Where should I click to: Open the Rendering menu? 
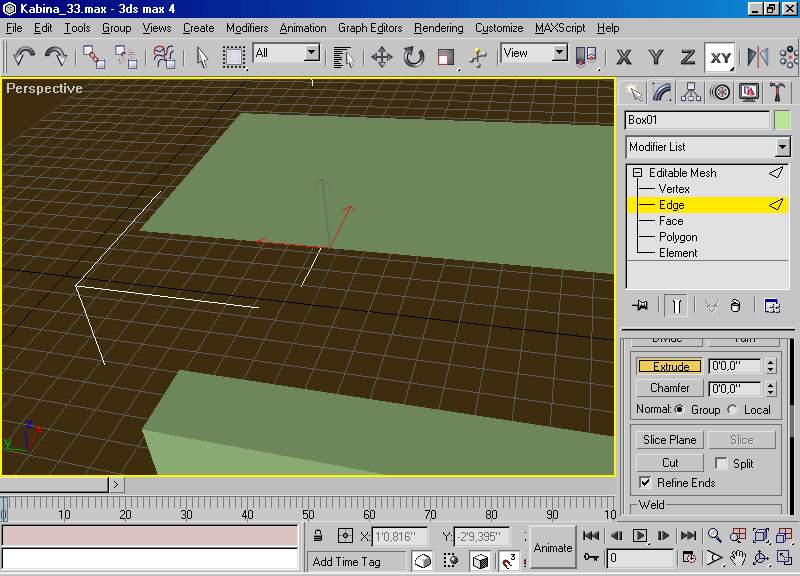point(438,28)
